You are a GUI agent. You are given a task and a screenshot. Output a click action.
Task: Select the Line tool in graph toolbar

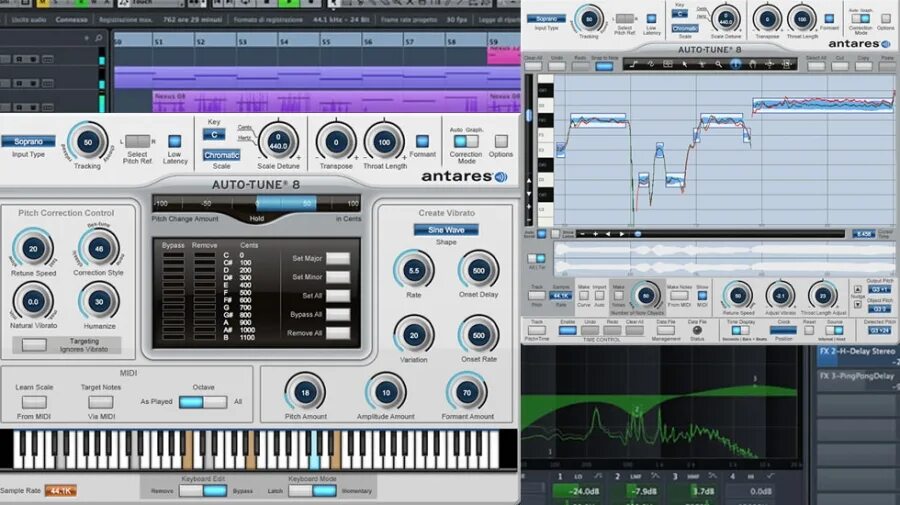[x=634, y=65]
